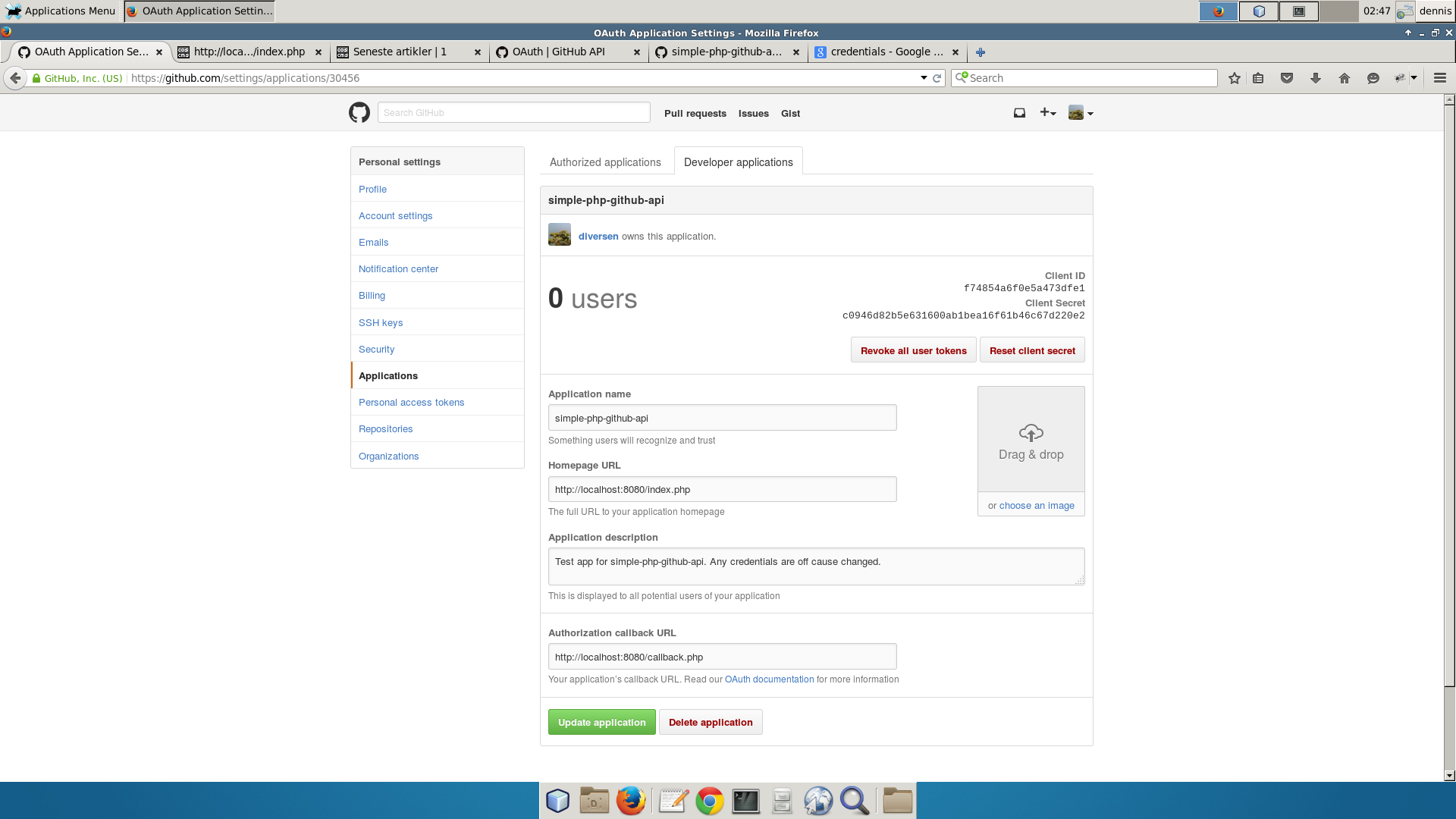Open the text editor notepad dock icon
This screenshot has height=819, width=1456.
tap(673, 801)
